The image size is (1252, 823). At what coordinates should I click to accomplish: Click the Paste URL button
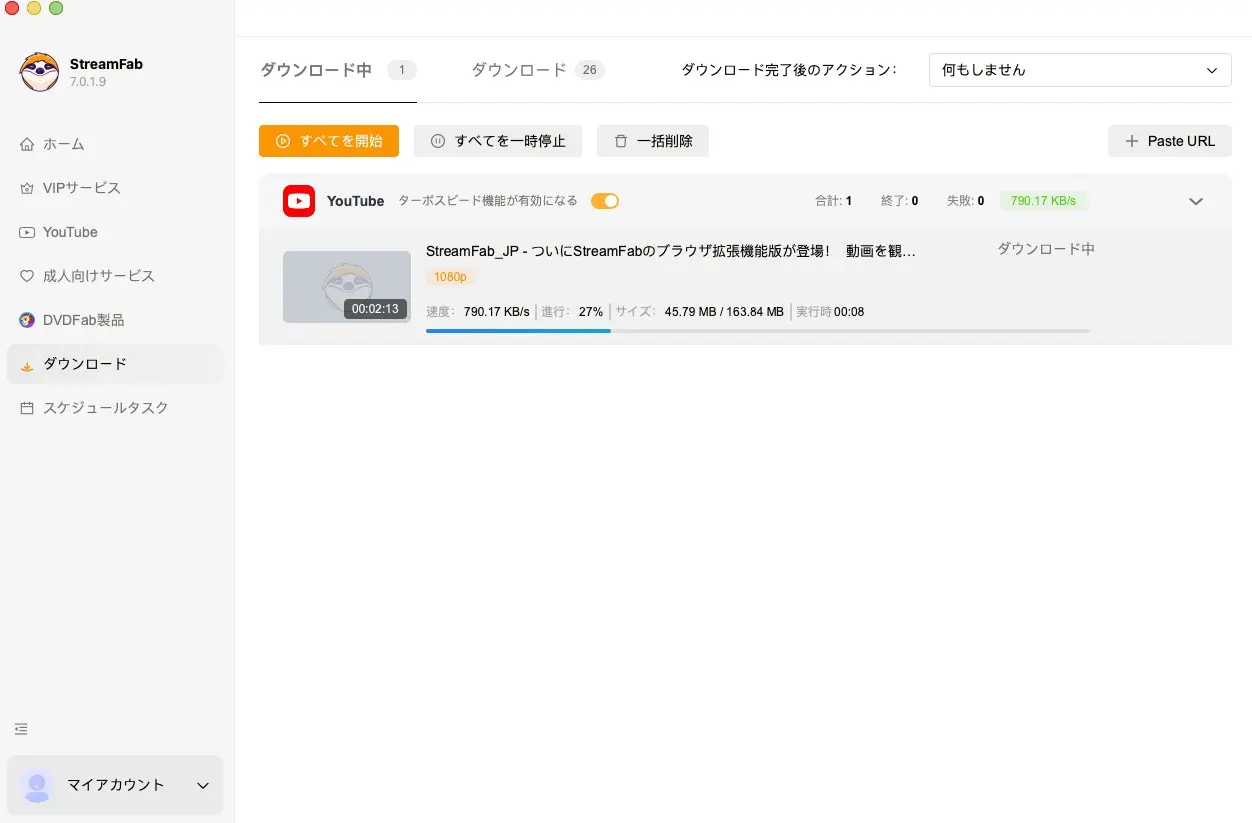tap(1170, 141)
